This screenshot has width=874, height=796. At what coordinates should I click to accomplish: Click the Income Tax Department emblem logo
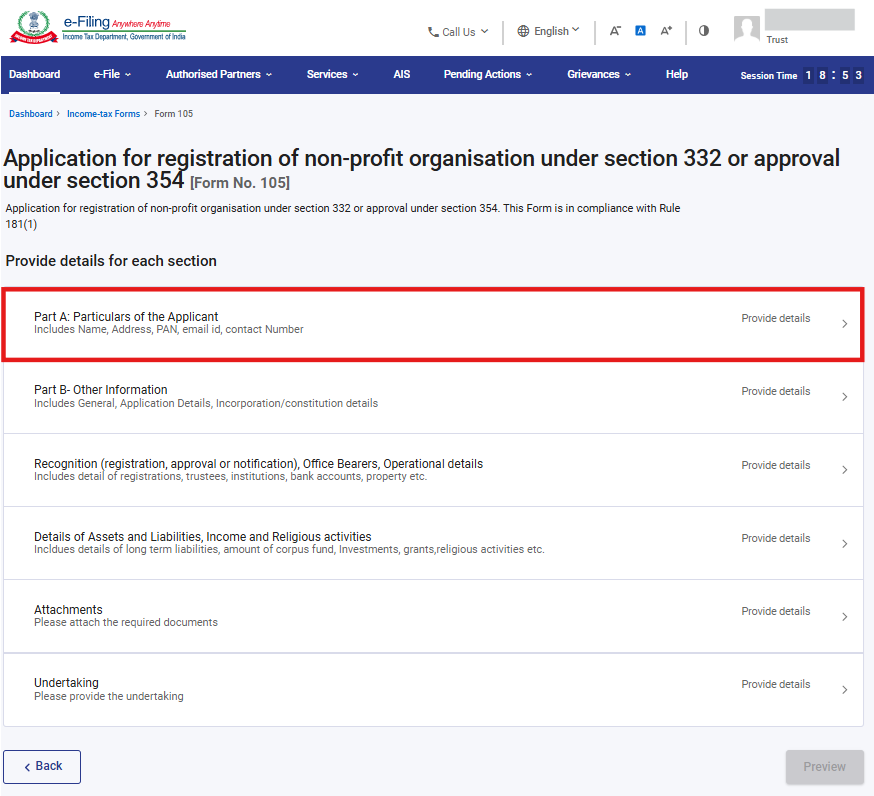pos(32,26)
